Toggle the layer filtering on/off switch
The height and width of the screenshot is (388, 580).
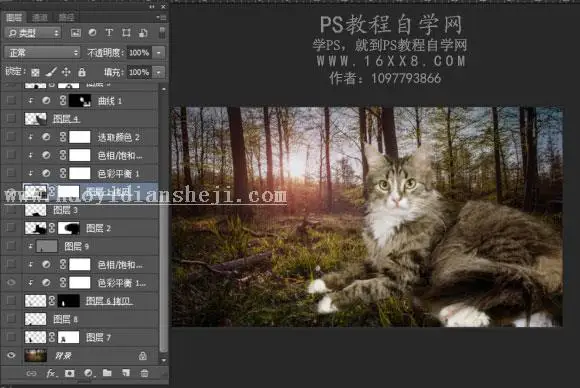(162, 33)
